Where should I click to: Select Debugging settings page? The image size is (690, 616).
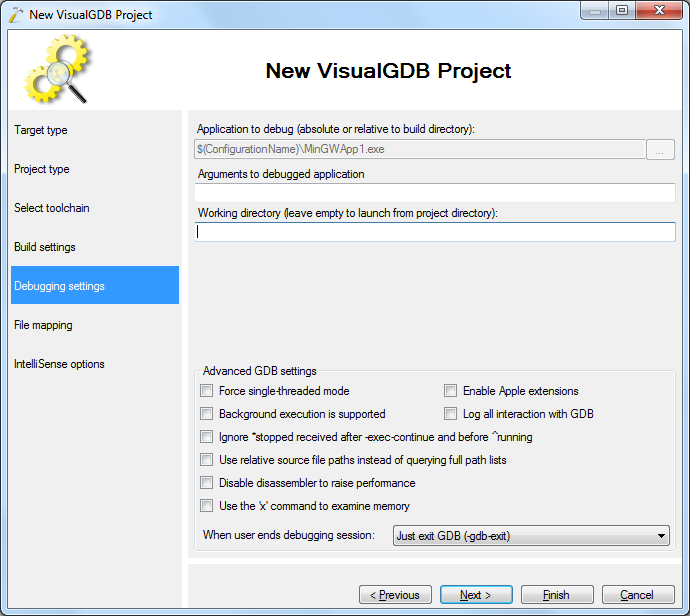(95, 285)
